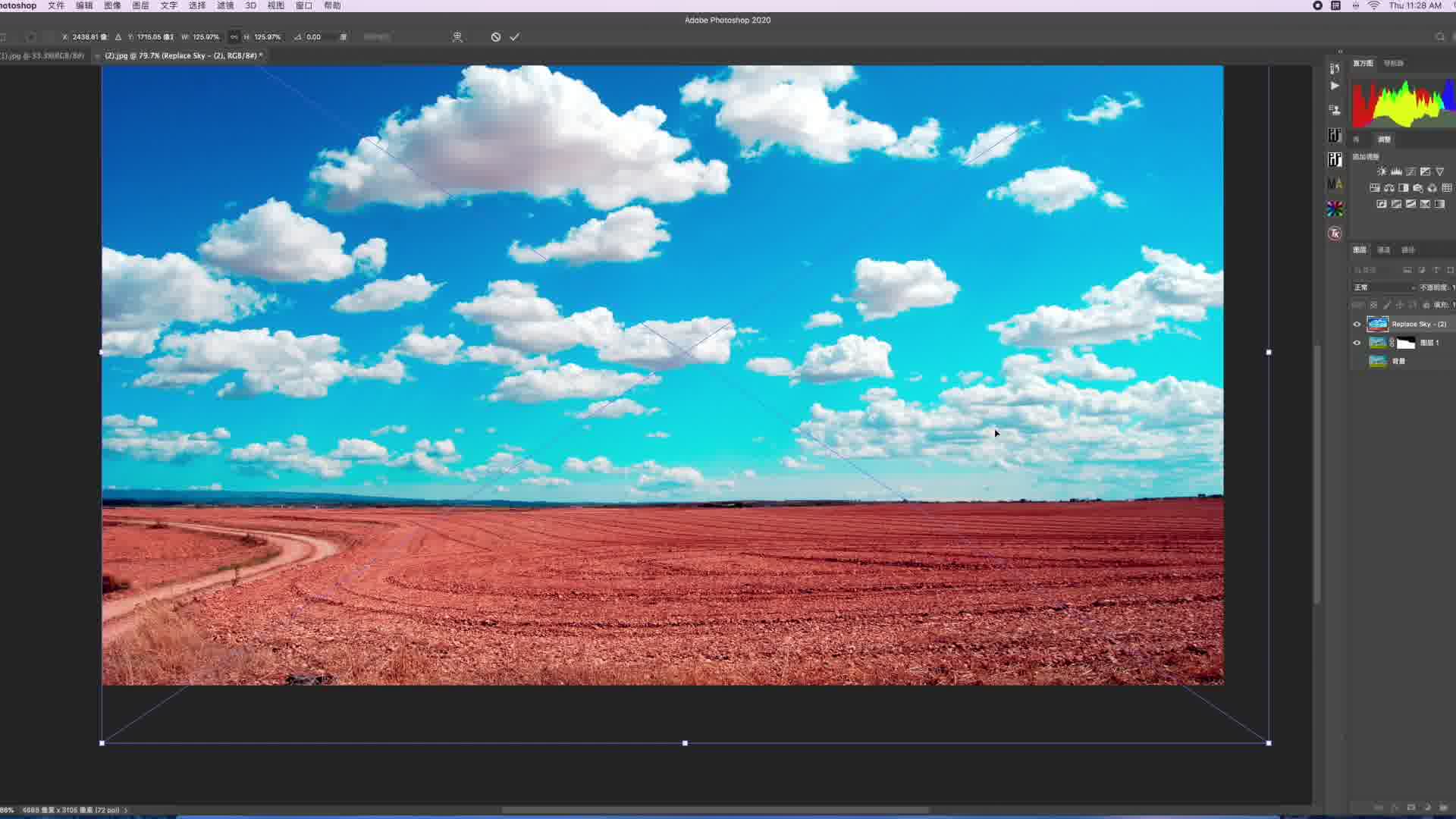The image size is (1456, 819).
Task: Toggle visibility of the 图层 1 layer
Action: point(1357,343)
